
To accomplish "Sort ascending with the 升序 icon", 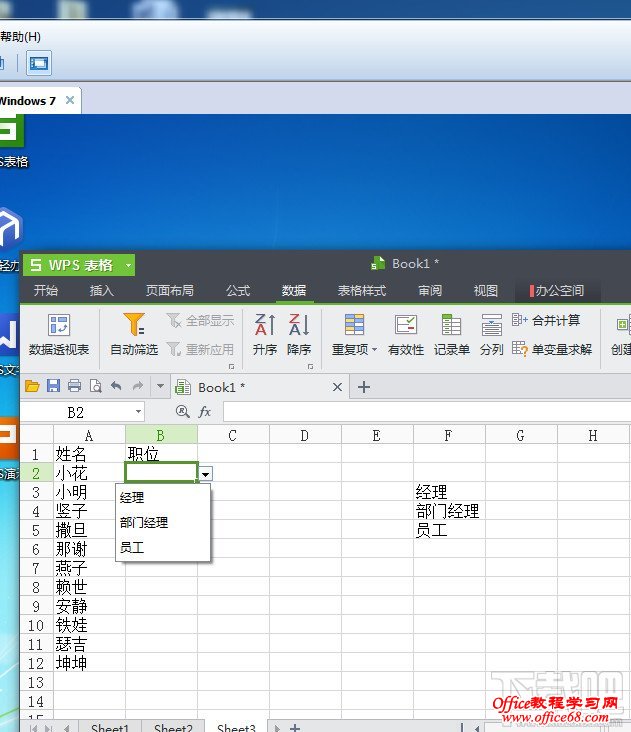I will (x=265, y=325).
